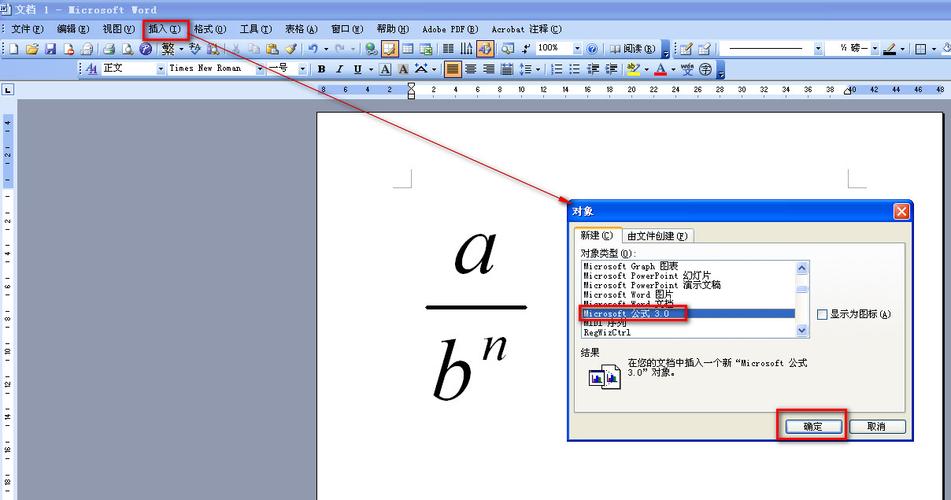The width and height of the screenshot is (951, 500).
Task: Toggle the Tables and Borders toolbar button
Action: 389,49
